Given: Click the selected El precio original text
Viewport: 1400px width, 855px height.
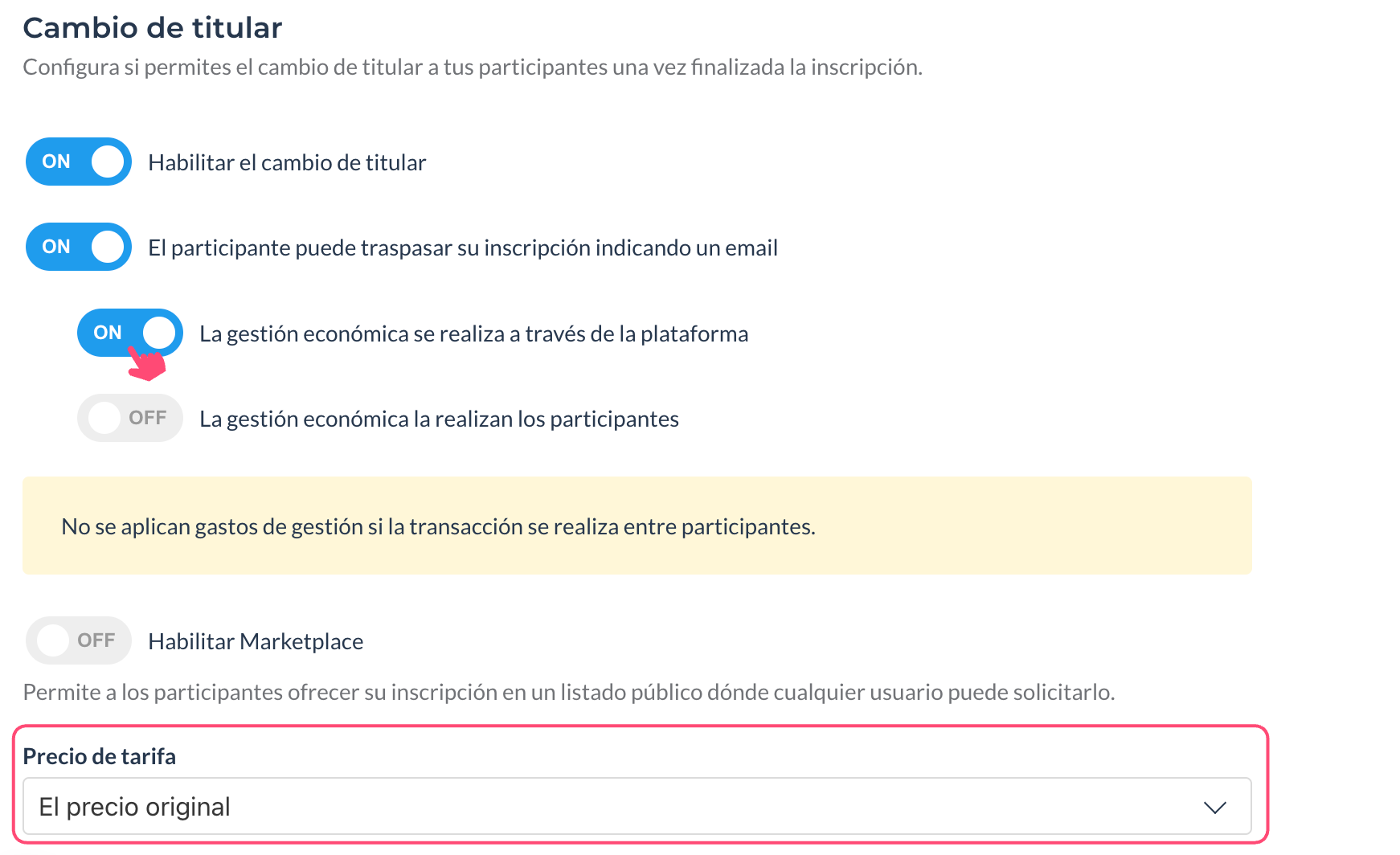Looking at the screenshot, I should pyautogui.click(x=135, y=807).
